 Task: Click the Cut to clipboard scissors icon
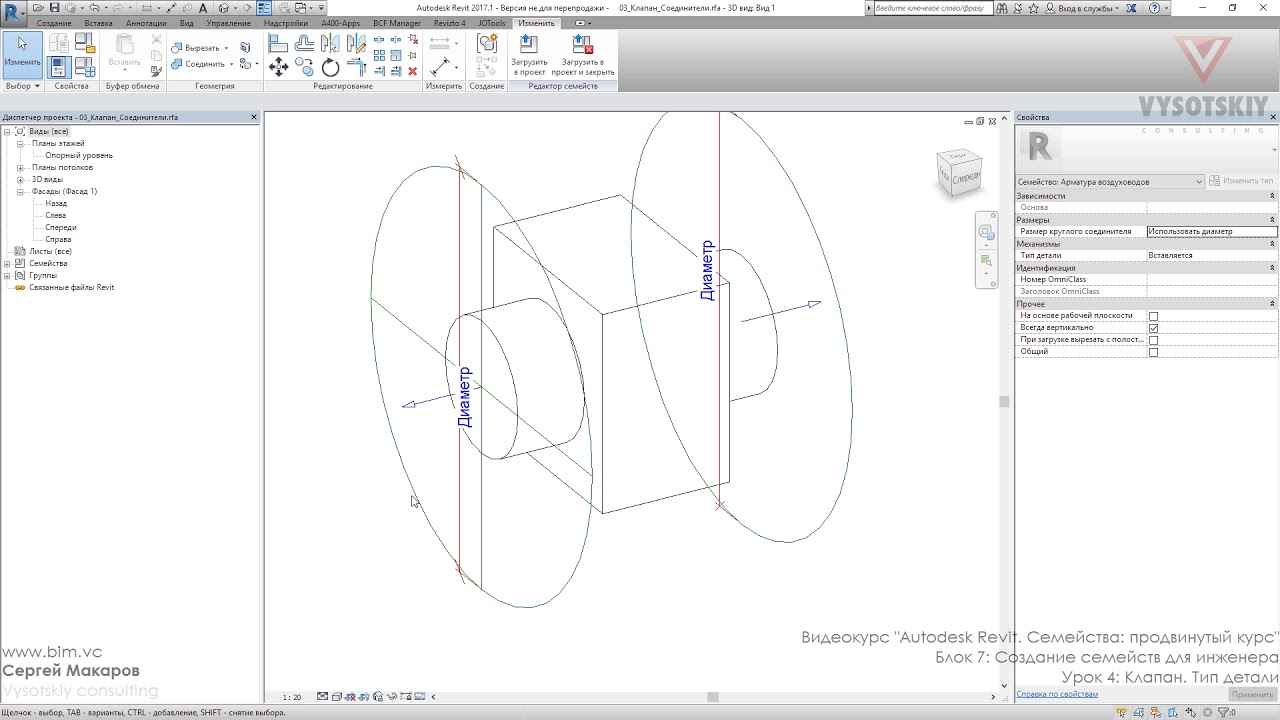tap(156, 40)
